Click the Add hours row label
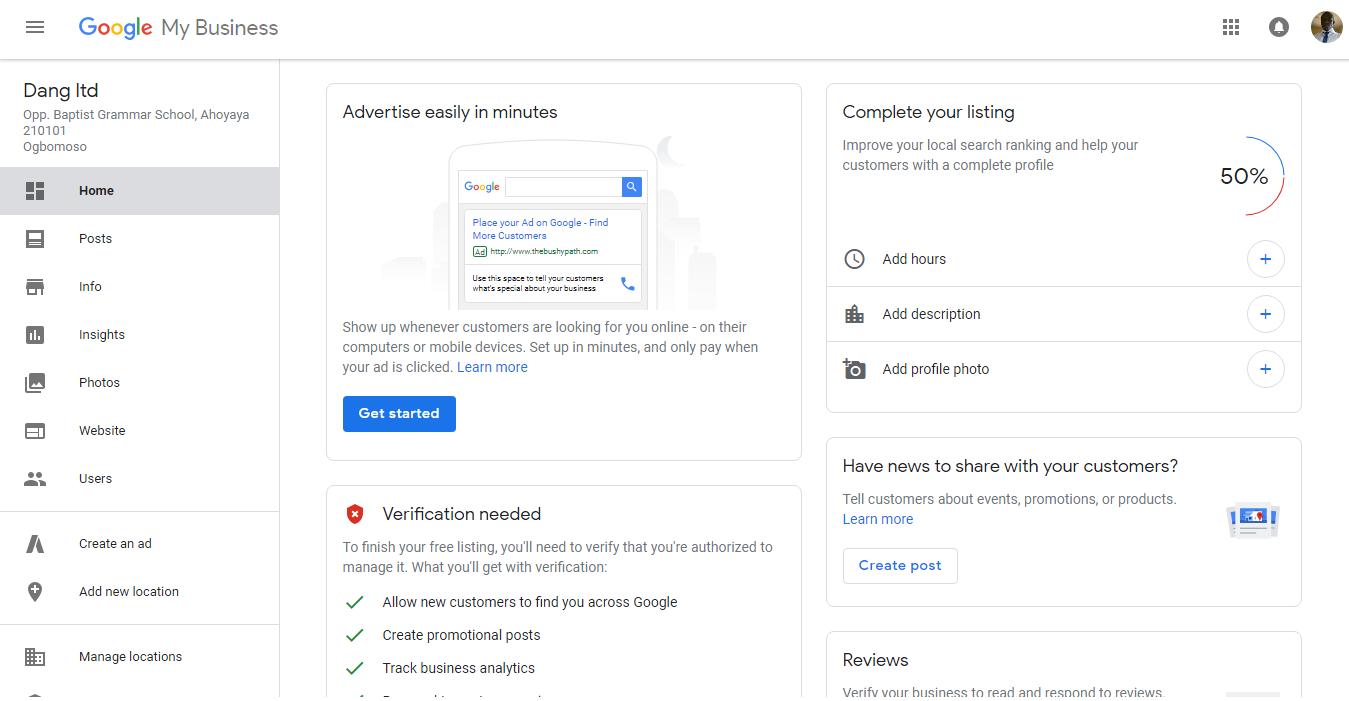This screenshot has width=1349, height=701. [x=914, y=259]
